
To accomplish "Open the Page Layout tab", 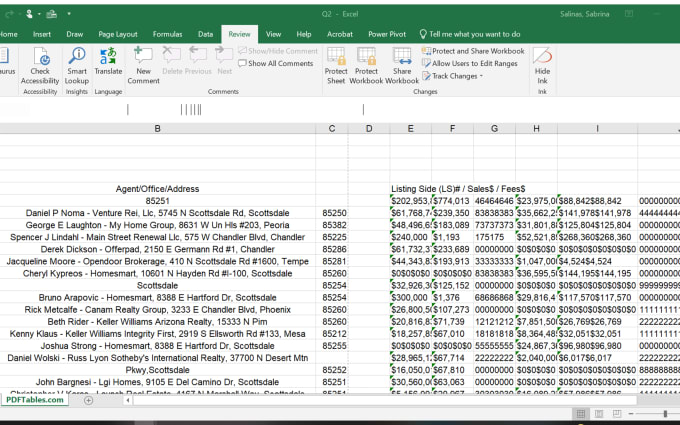I will click(118, 34).
